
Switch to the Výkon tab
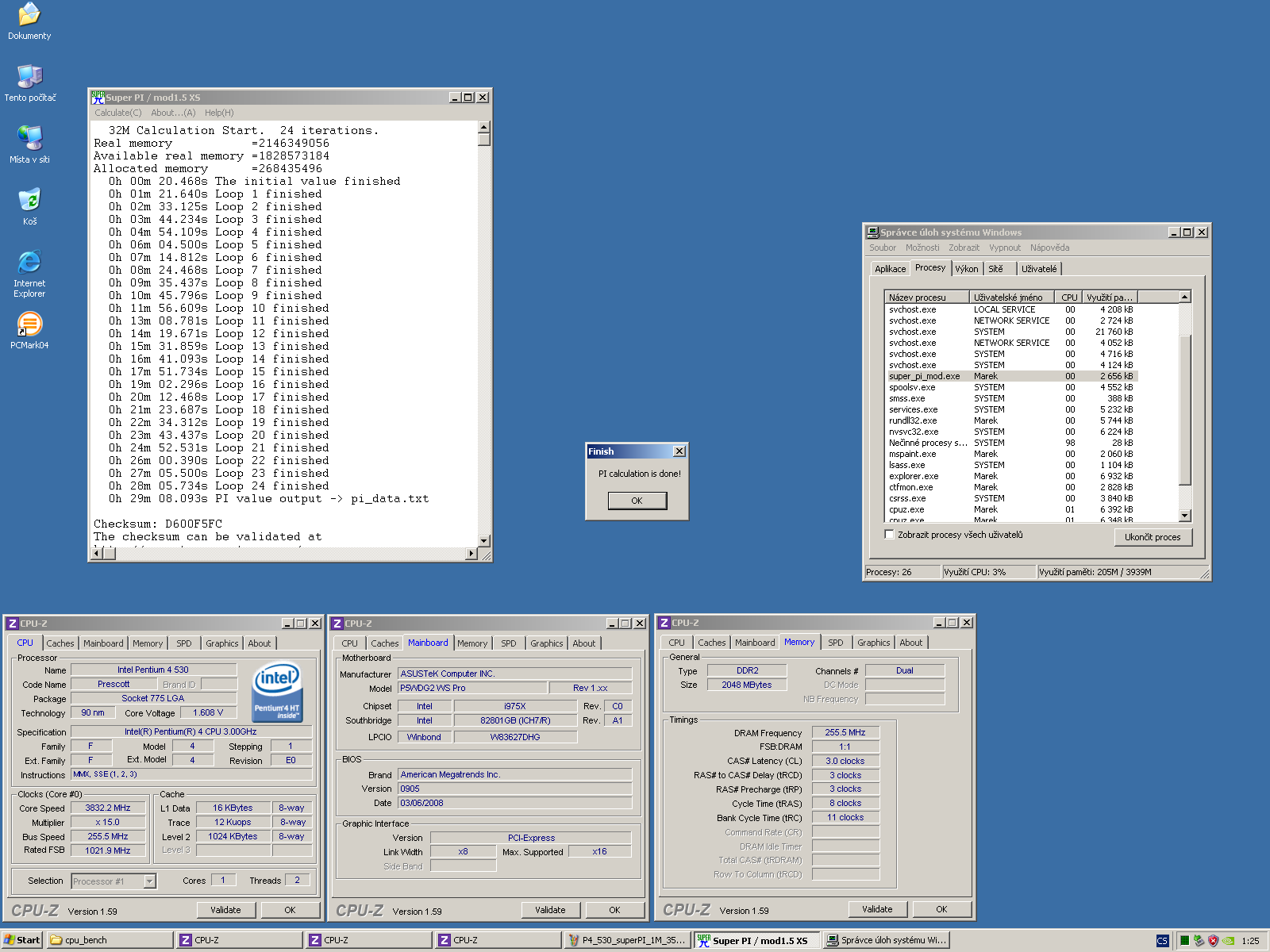pyautogui.click(x=967, y=269)
